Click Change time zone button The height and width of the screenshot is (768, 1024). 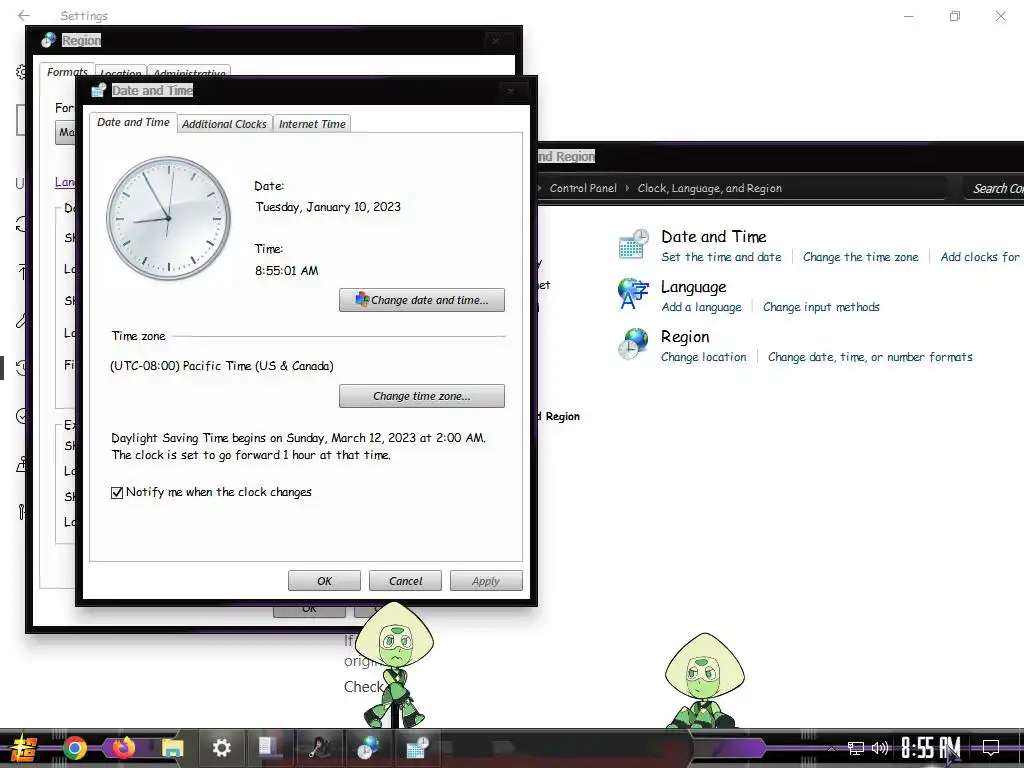422,396
